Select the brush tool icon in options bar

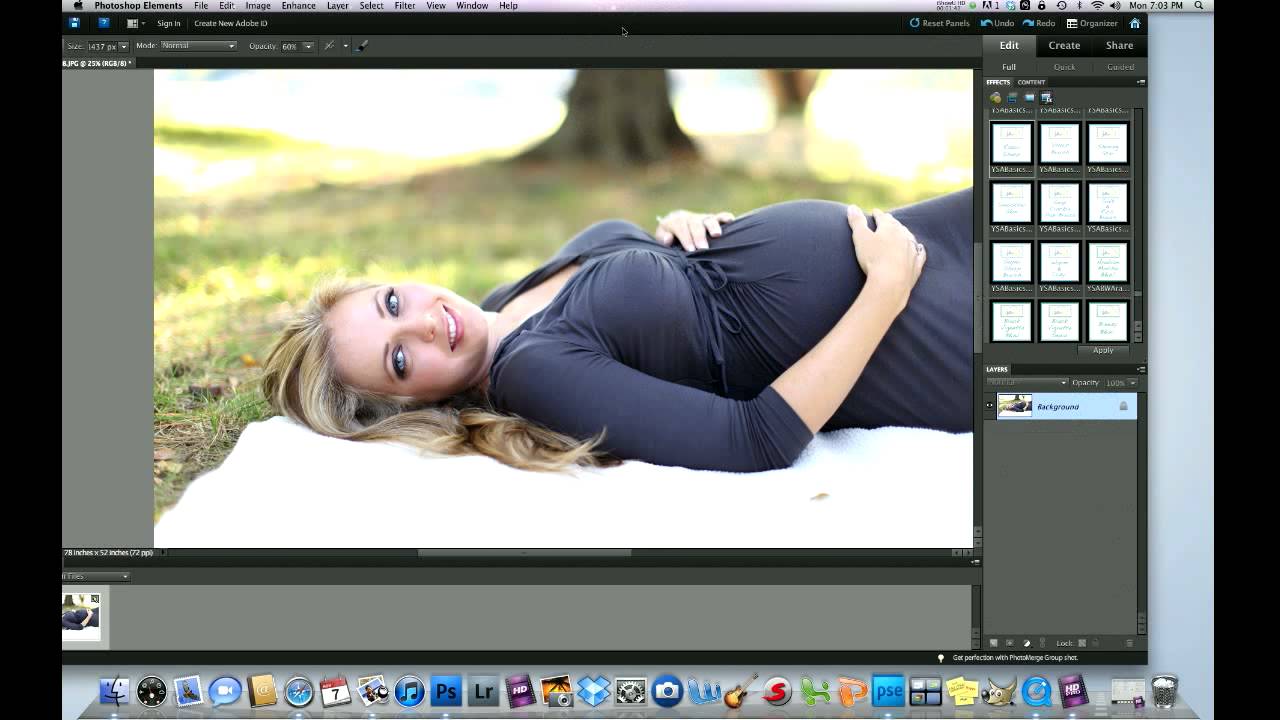tap(362, 46)
